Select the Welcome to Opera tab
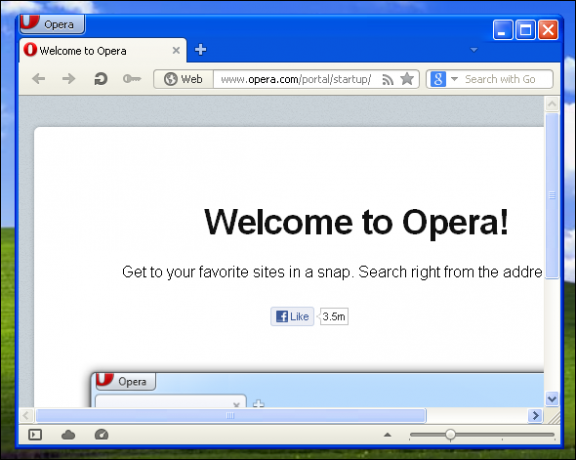 103,50
